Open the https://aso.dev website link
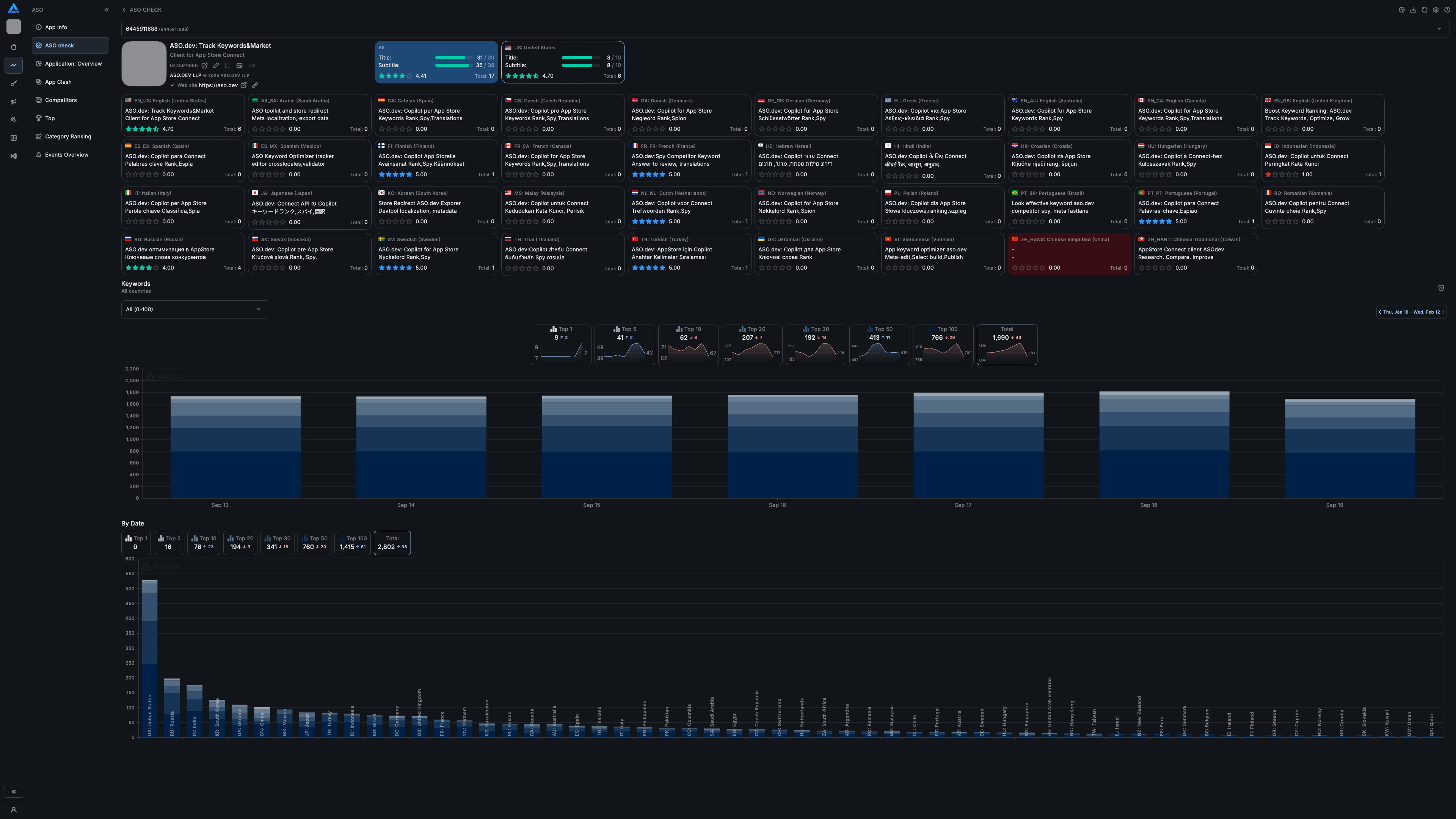The width and height of the screenshot is (1456, 819). tap(218, 85)
